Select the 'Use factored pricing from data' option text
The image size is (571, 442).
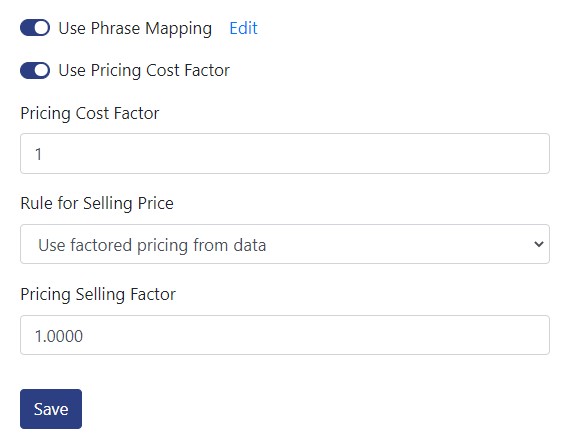point(152,245)
